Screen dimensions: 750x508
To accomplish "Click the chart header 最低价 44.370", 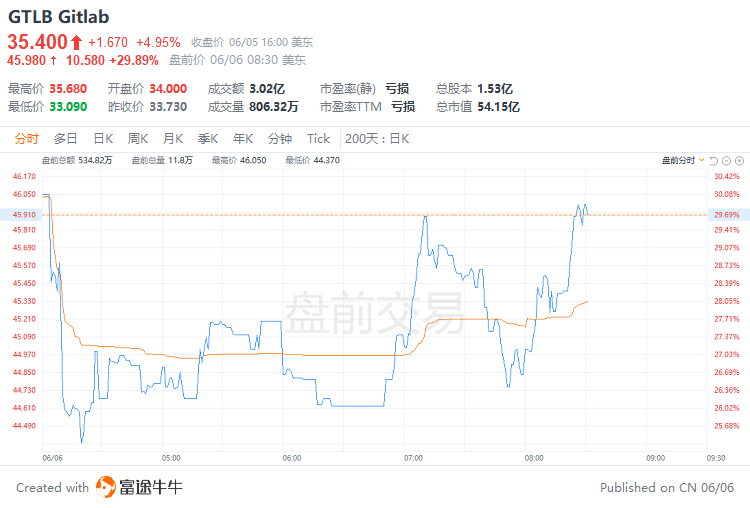I will click(313, 160).
